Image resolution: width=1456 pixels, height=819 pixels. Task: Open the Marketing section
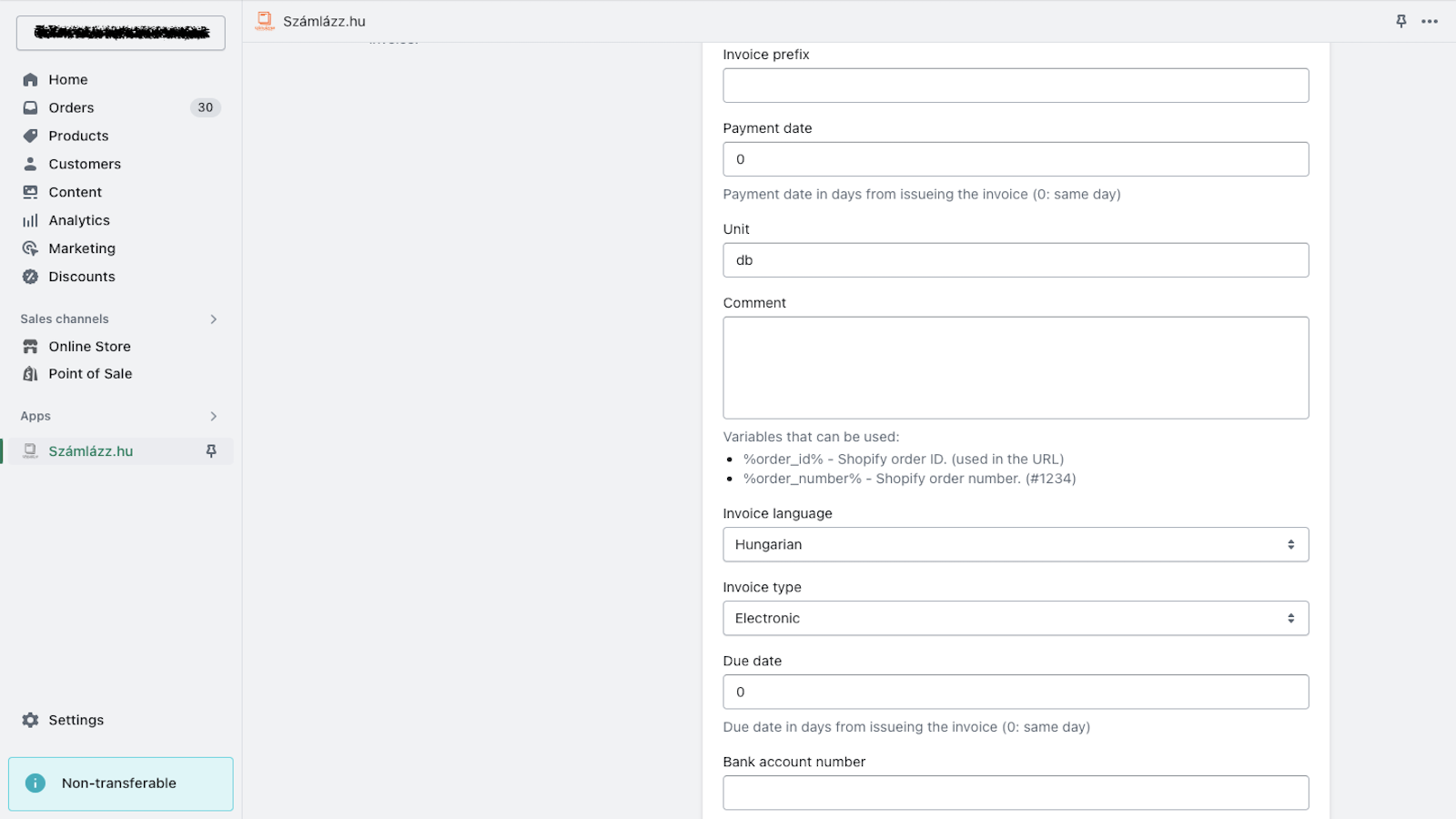(82, 248)
